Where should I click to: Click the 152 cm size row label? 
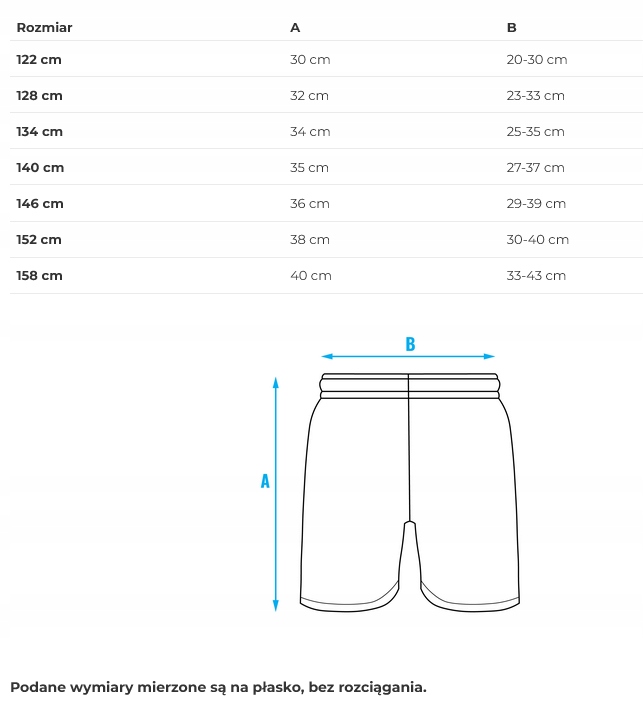point(39,239)
